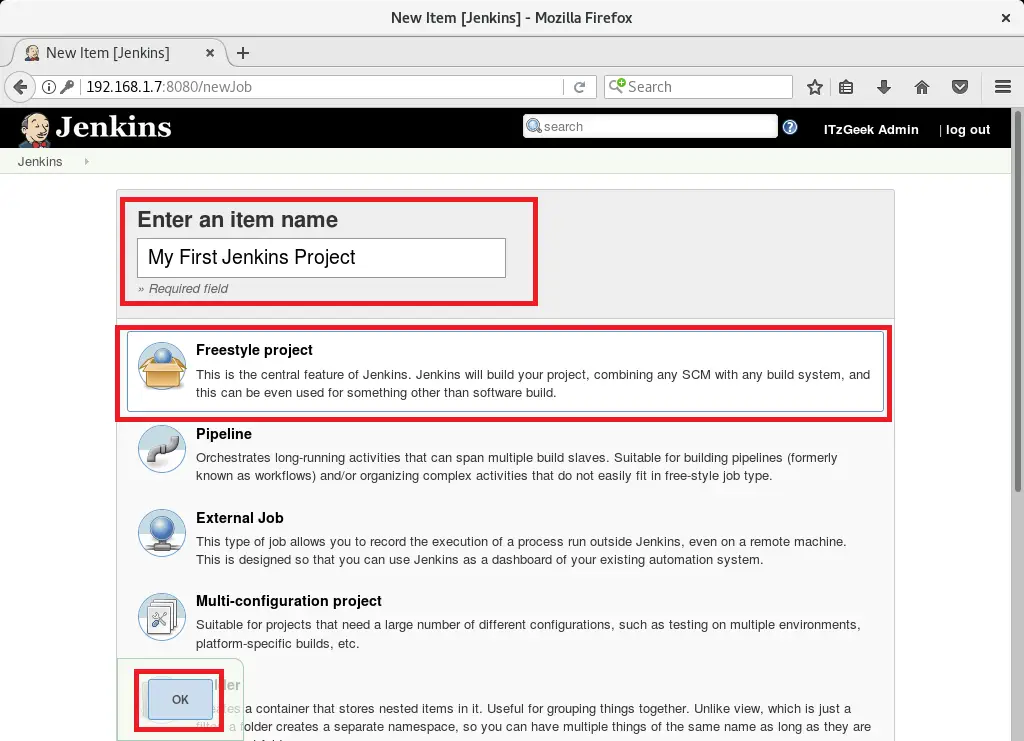
Task: Click the 'Required field' hint text
Action: pos(188,289)
